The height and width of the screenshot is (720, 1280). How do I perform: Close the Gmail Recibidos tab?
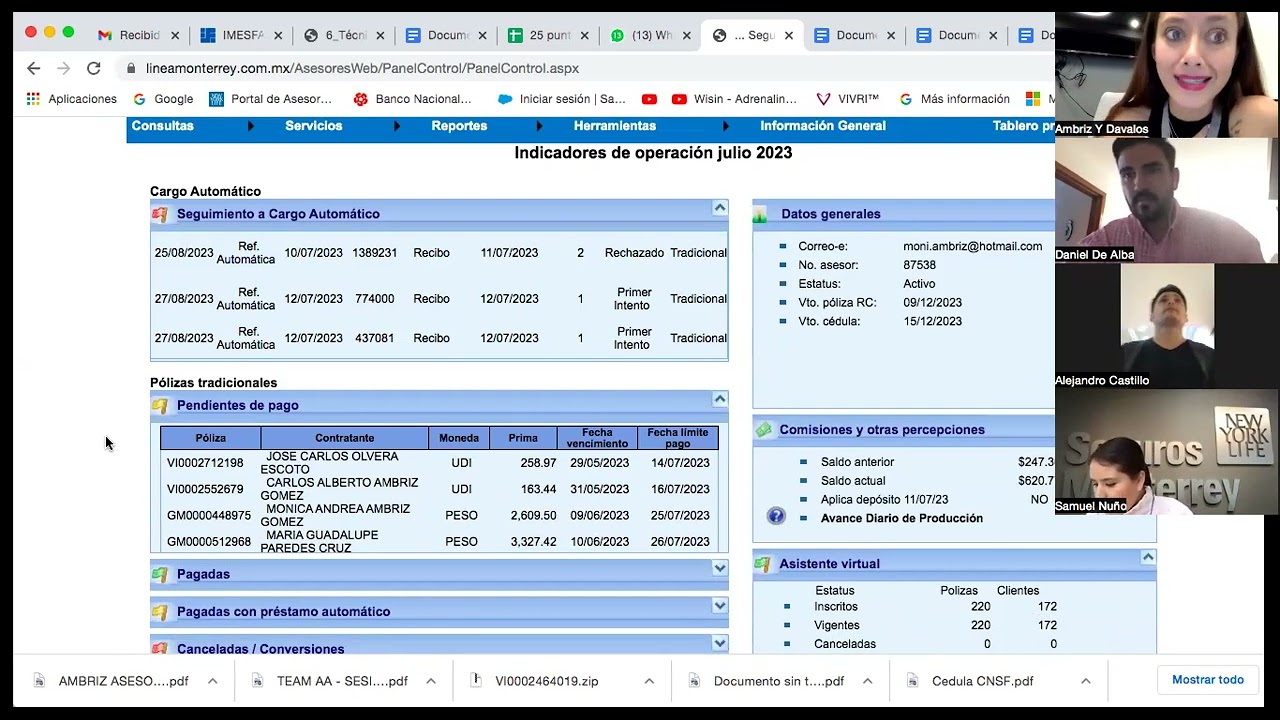[x=175, y=35]
